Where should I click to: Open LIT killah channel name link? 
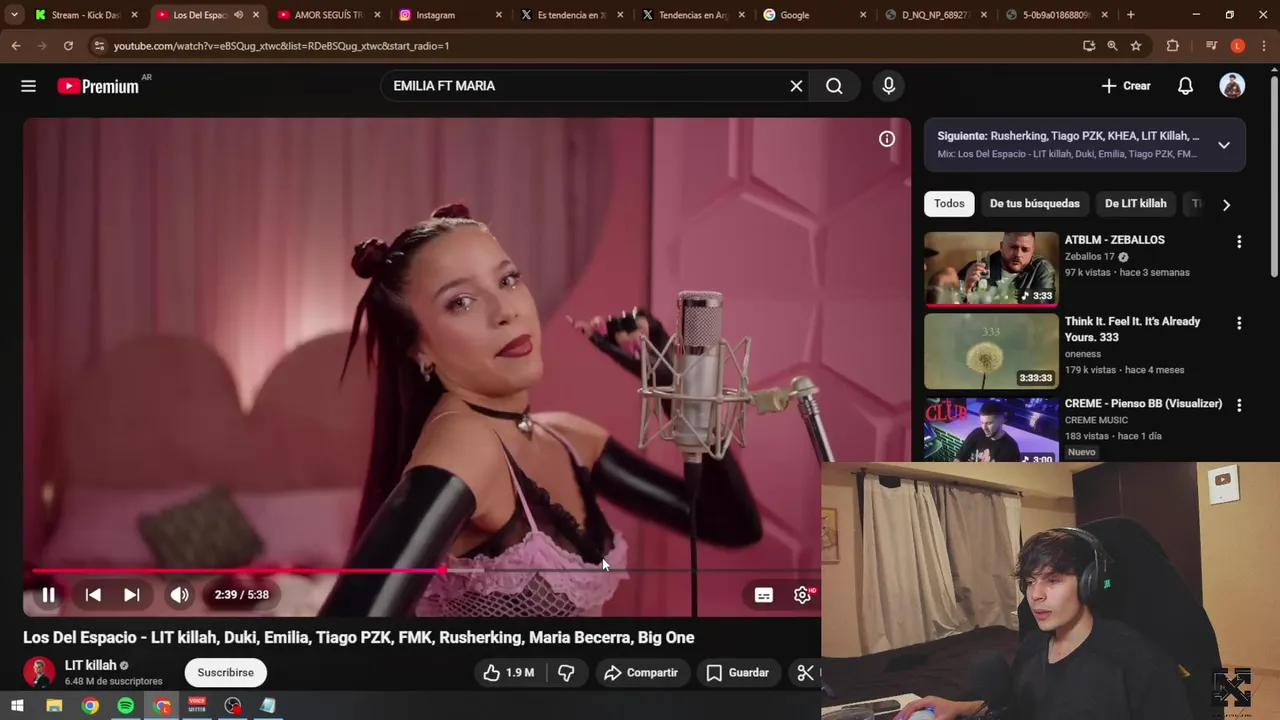[91, 665]
